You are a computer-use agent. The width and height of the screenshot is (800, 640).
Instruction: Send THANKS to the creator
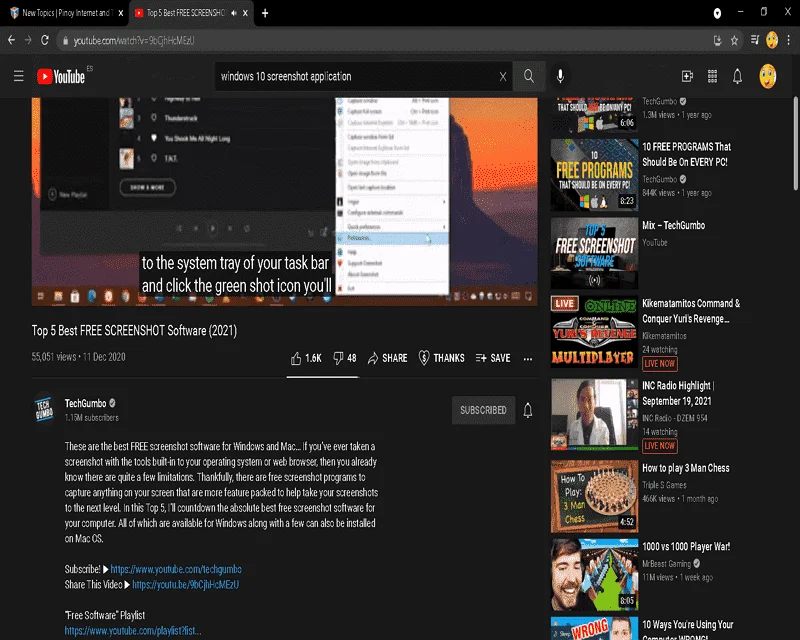[441, 358]
